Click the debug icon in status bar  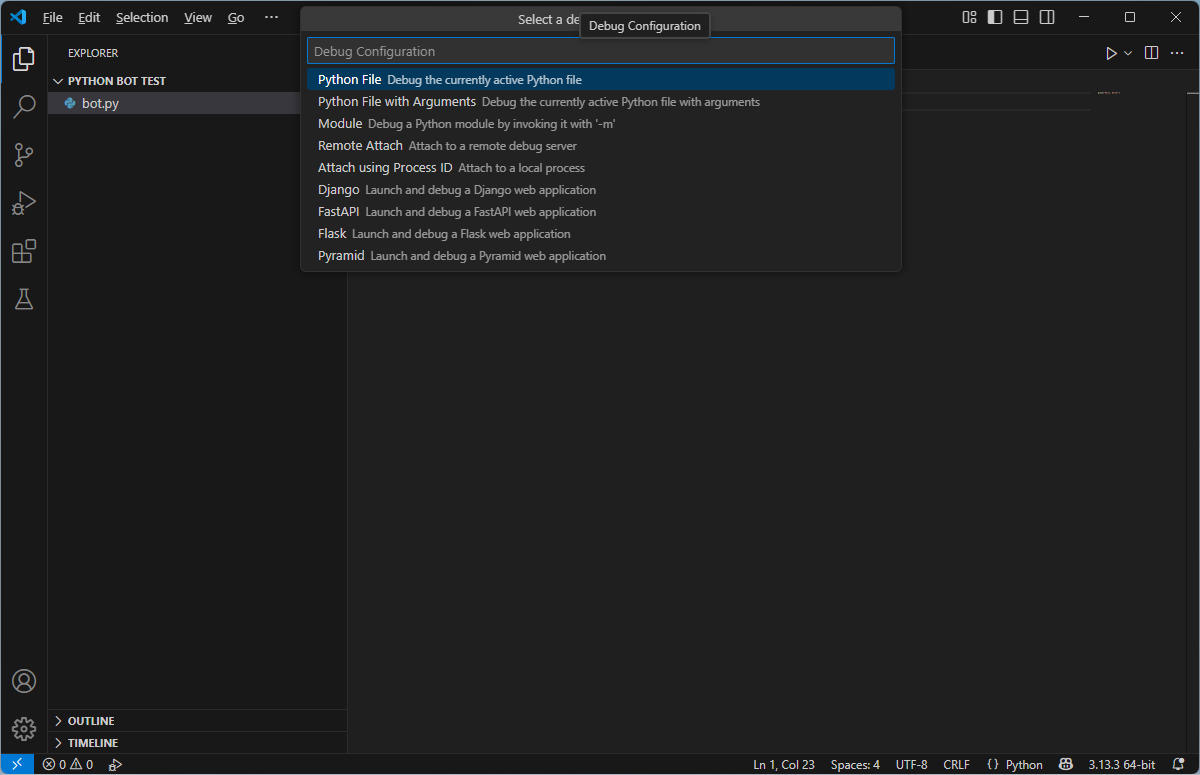115,765
